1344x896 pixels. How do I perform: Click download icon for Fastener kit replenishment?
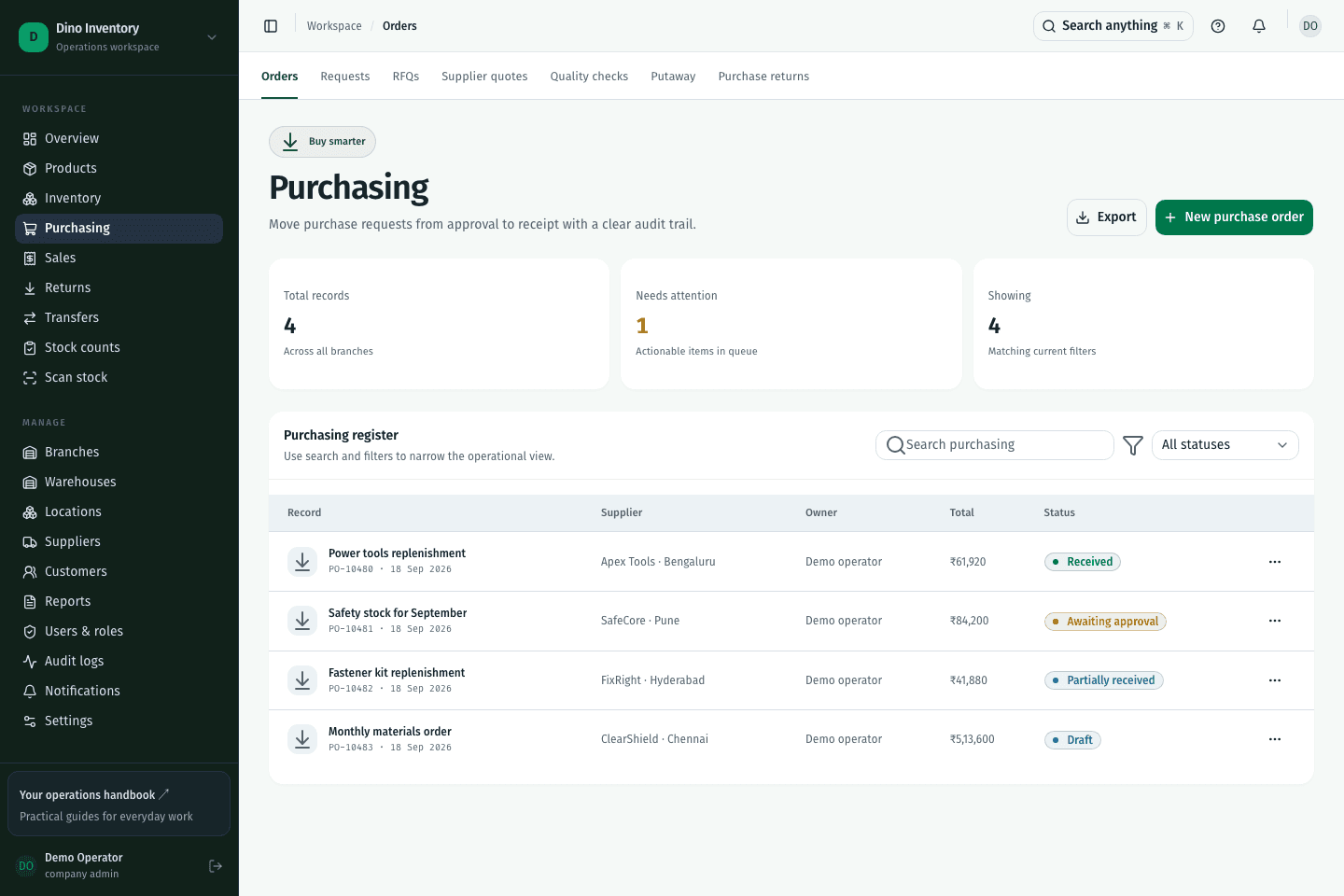302,680
